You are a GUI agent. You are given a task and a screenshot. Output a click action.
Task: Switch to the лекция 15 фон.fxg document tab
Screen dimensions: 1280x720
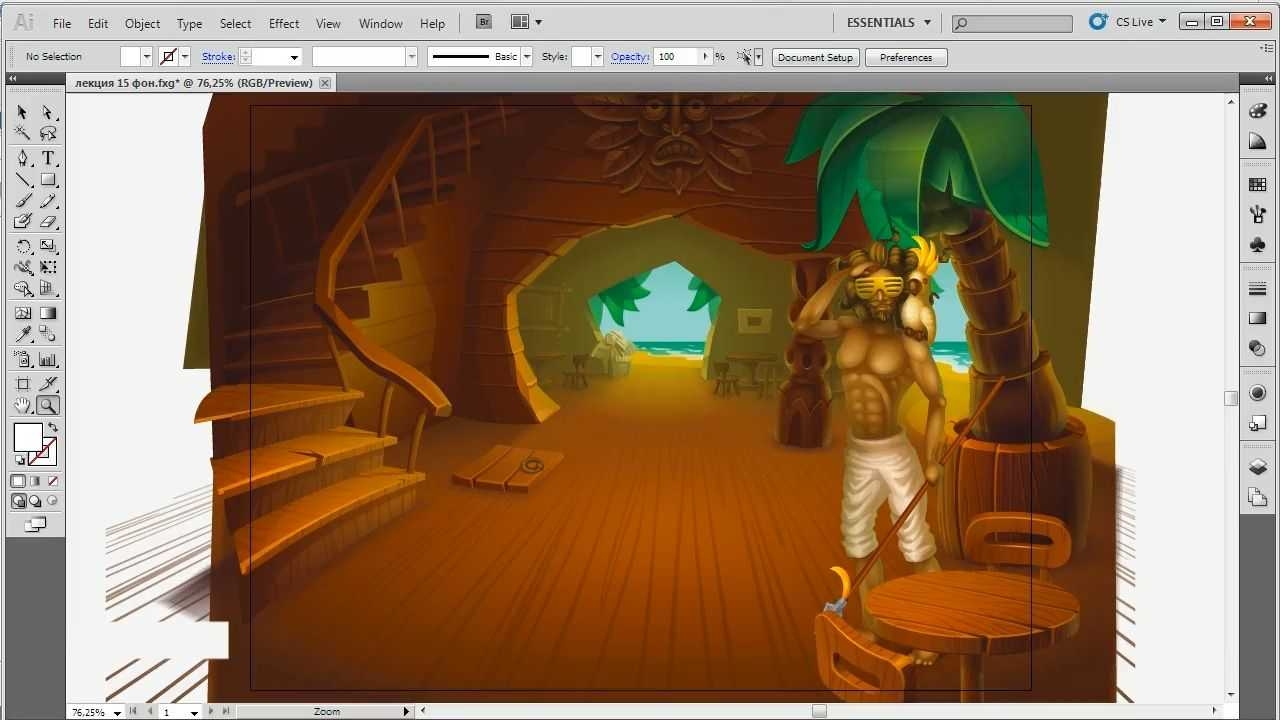(194, 83)
